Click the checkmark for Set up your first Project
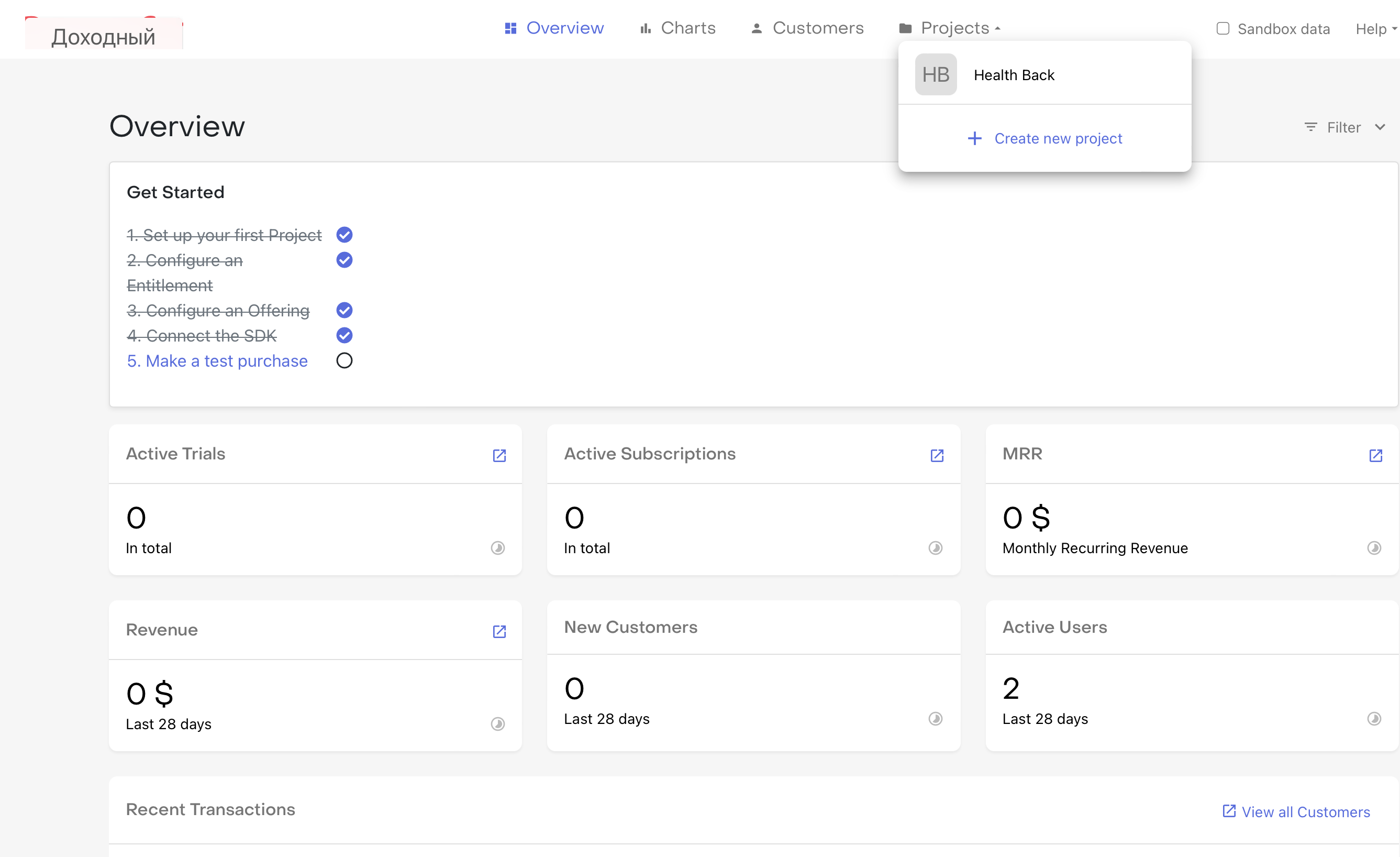Viewport: 1400px width, 857px height. [x=345, y=235]
